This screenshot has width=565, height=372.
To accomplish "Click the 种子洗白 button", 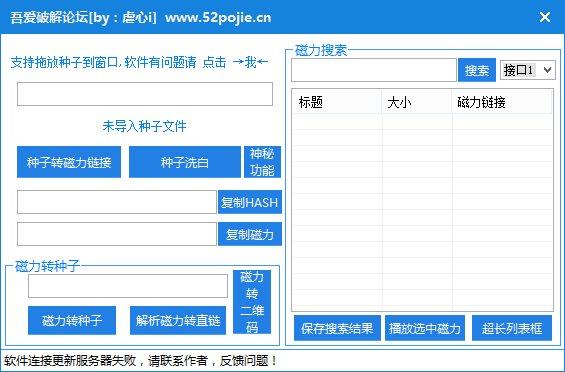I will pos(185,162).
